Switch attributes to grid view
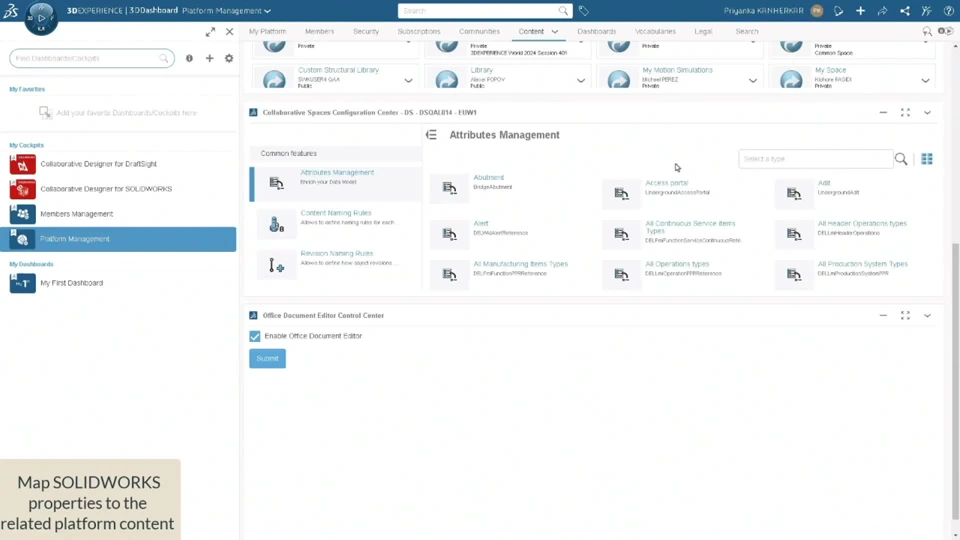The width and height of the screenshot is (960, 540). point(927,159)
